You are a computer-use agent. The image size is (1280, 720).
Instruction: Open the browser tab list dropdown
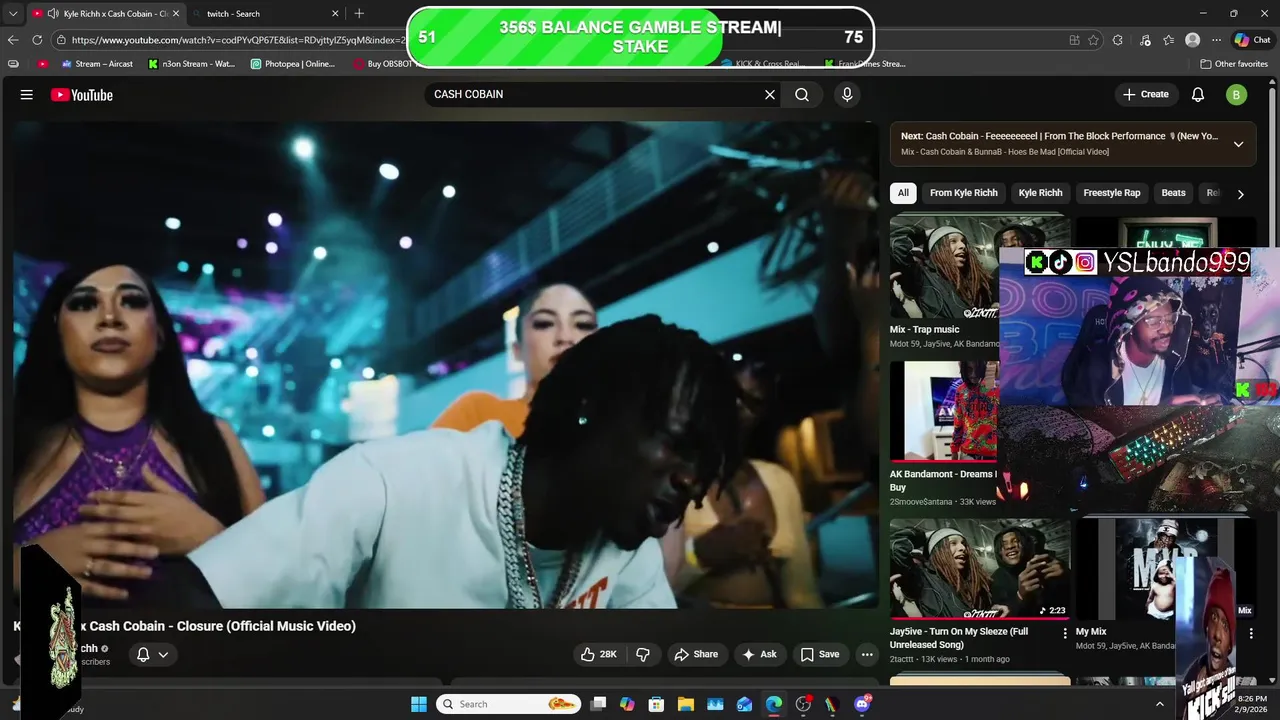point(13,14)
